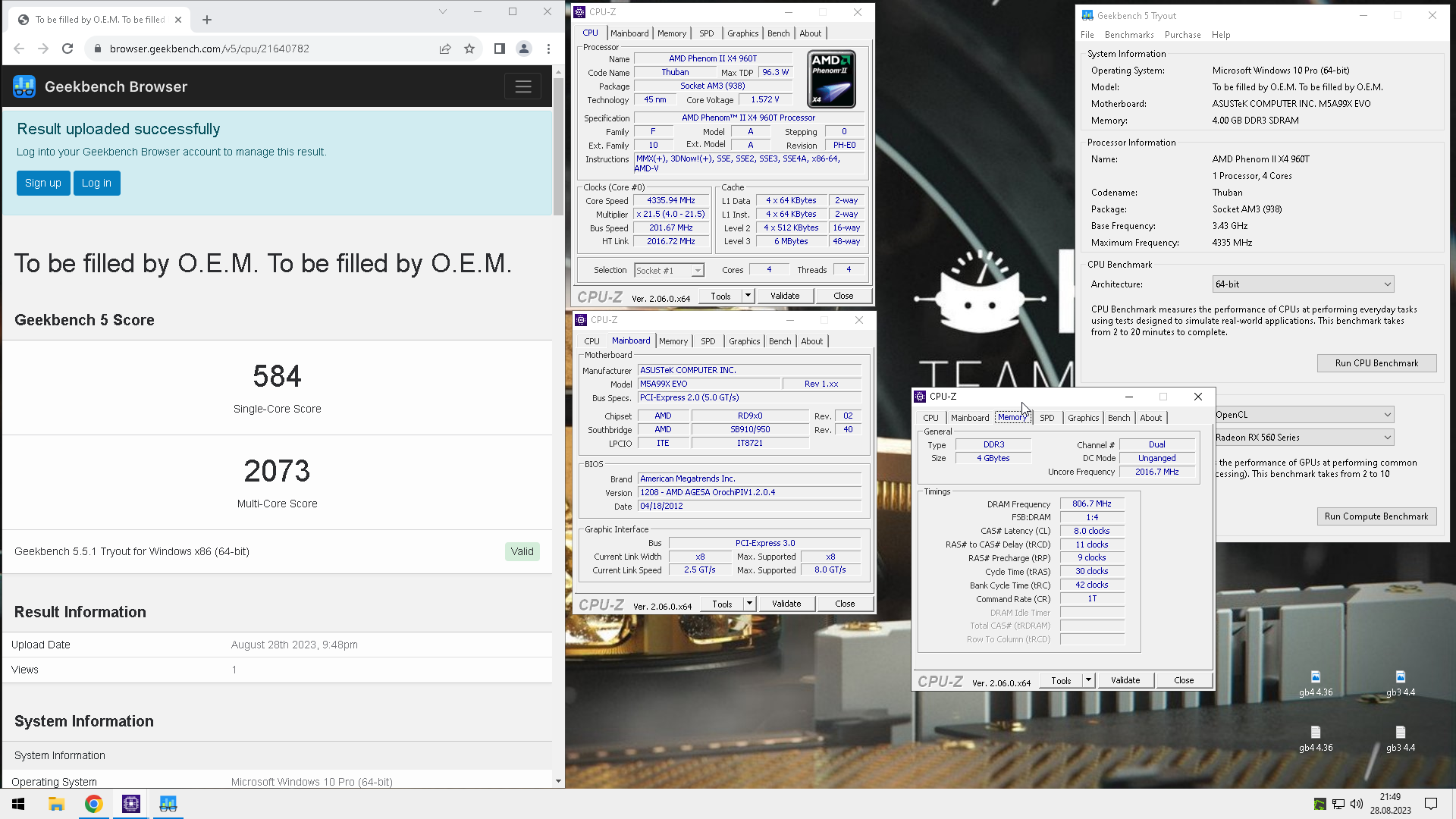This screenshot has height=819, width=1456.
Task: Open Chrome three-dot menu
Action: [x=548, y=49]
